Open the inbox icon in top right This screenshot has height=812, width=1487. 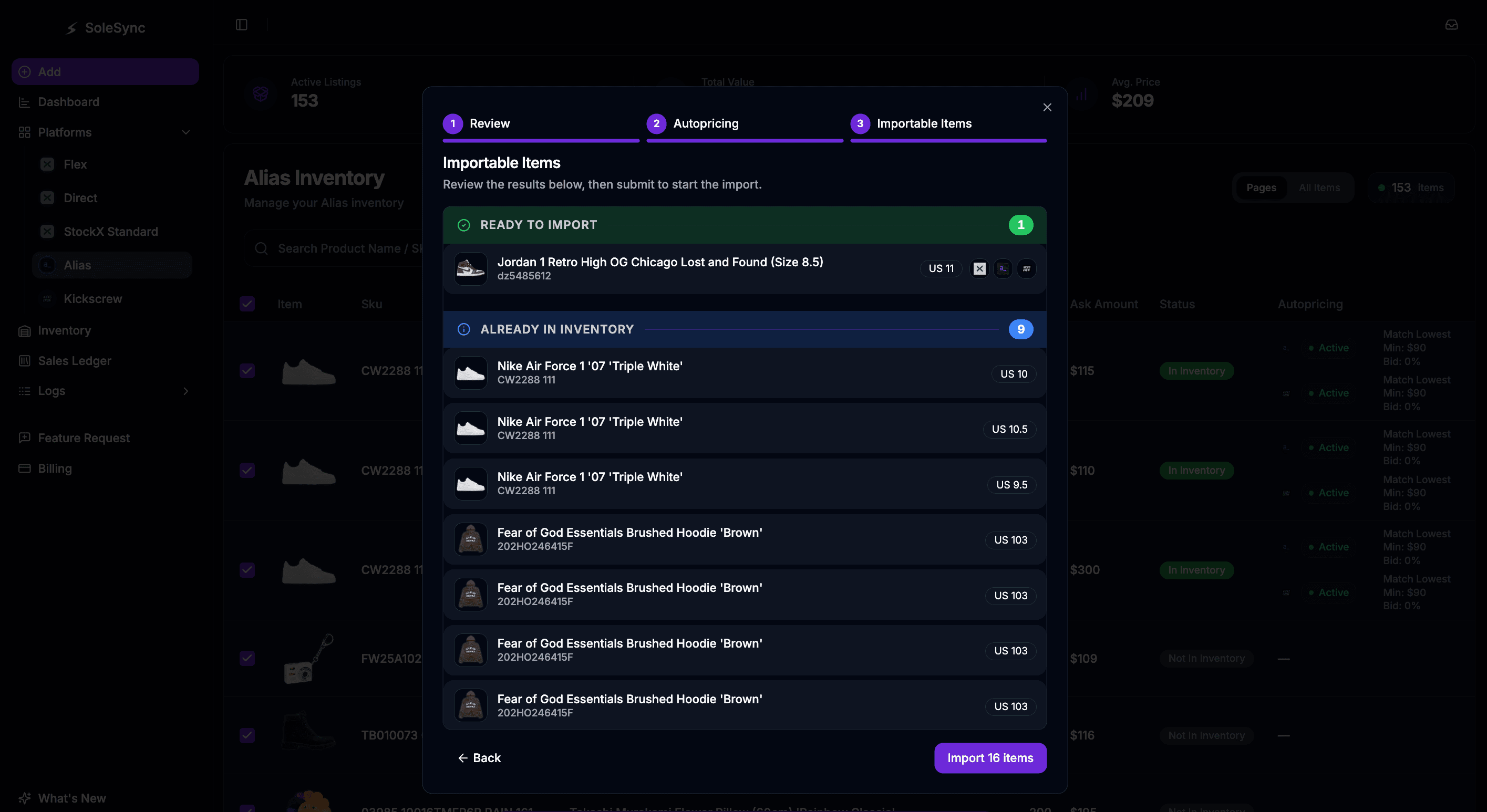(1451, 25)
